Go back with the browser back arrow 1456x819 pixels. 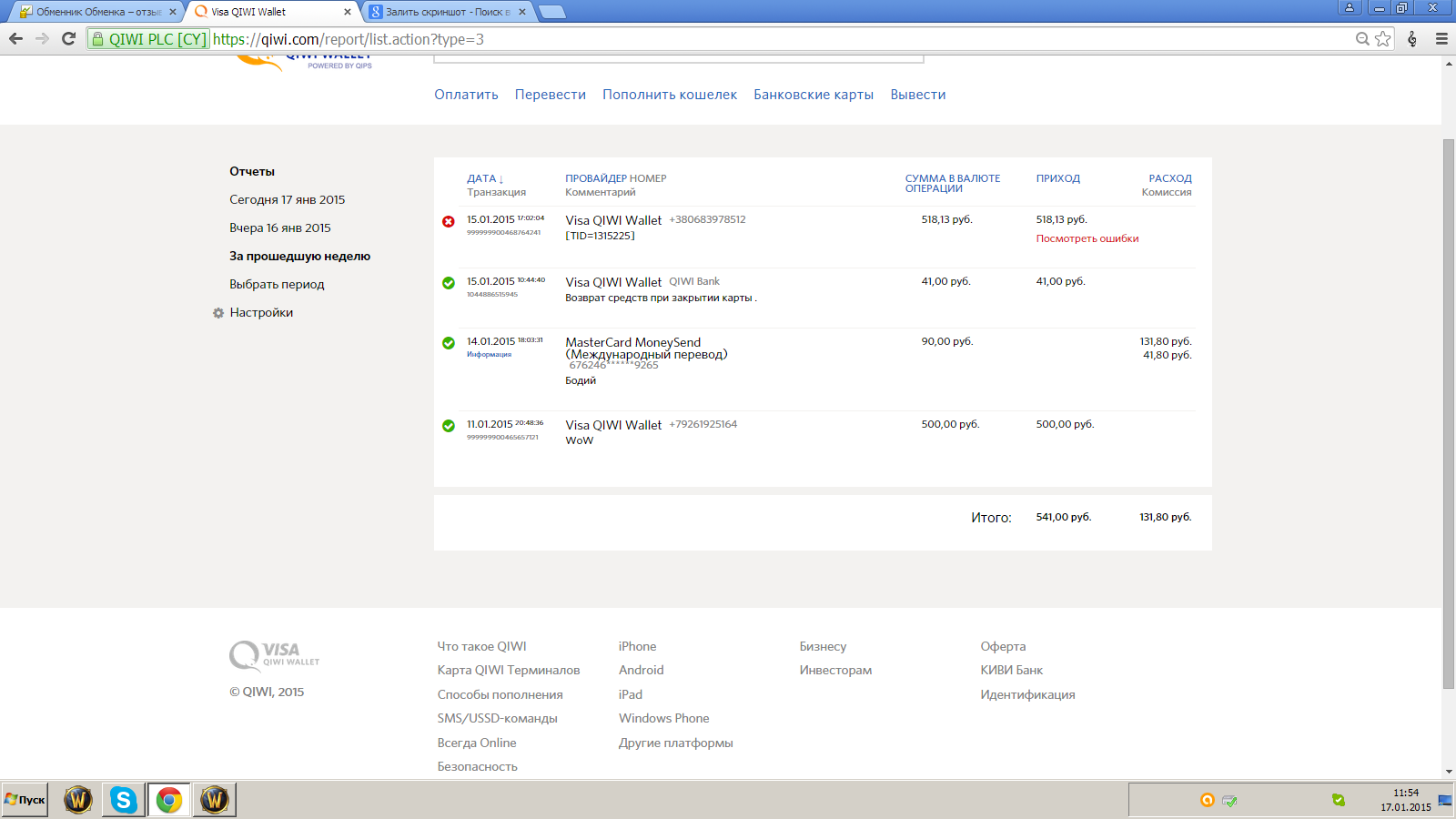[15, 39]
